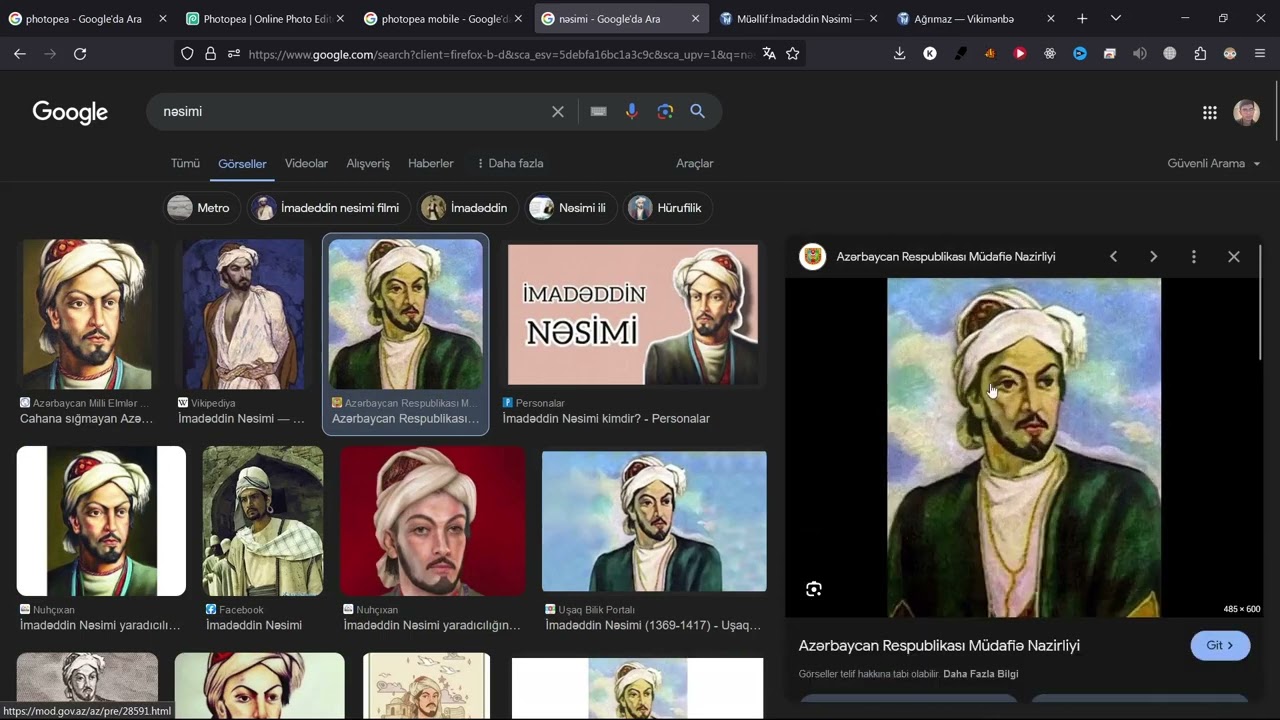Start voice search with microphone icon
Screen dimensions: 1280x720
(632, 112)
